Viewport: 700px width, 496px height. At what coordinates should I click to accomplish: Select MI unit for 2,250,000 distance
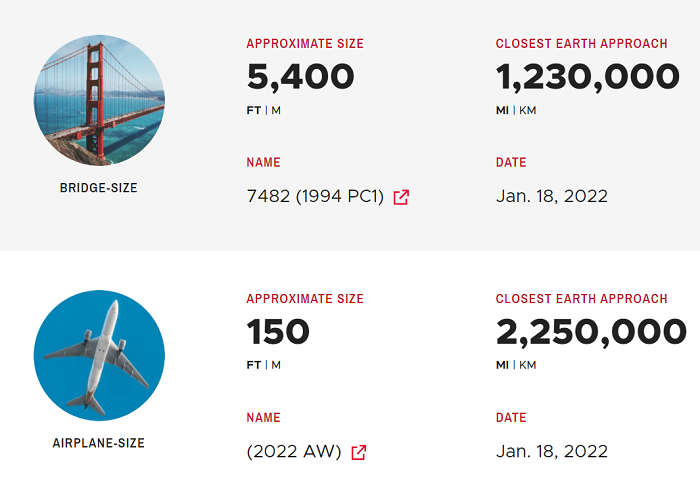(x=502, y=365)
